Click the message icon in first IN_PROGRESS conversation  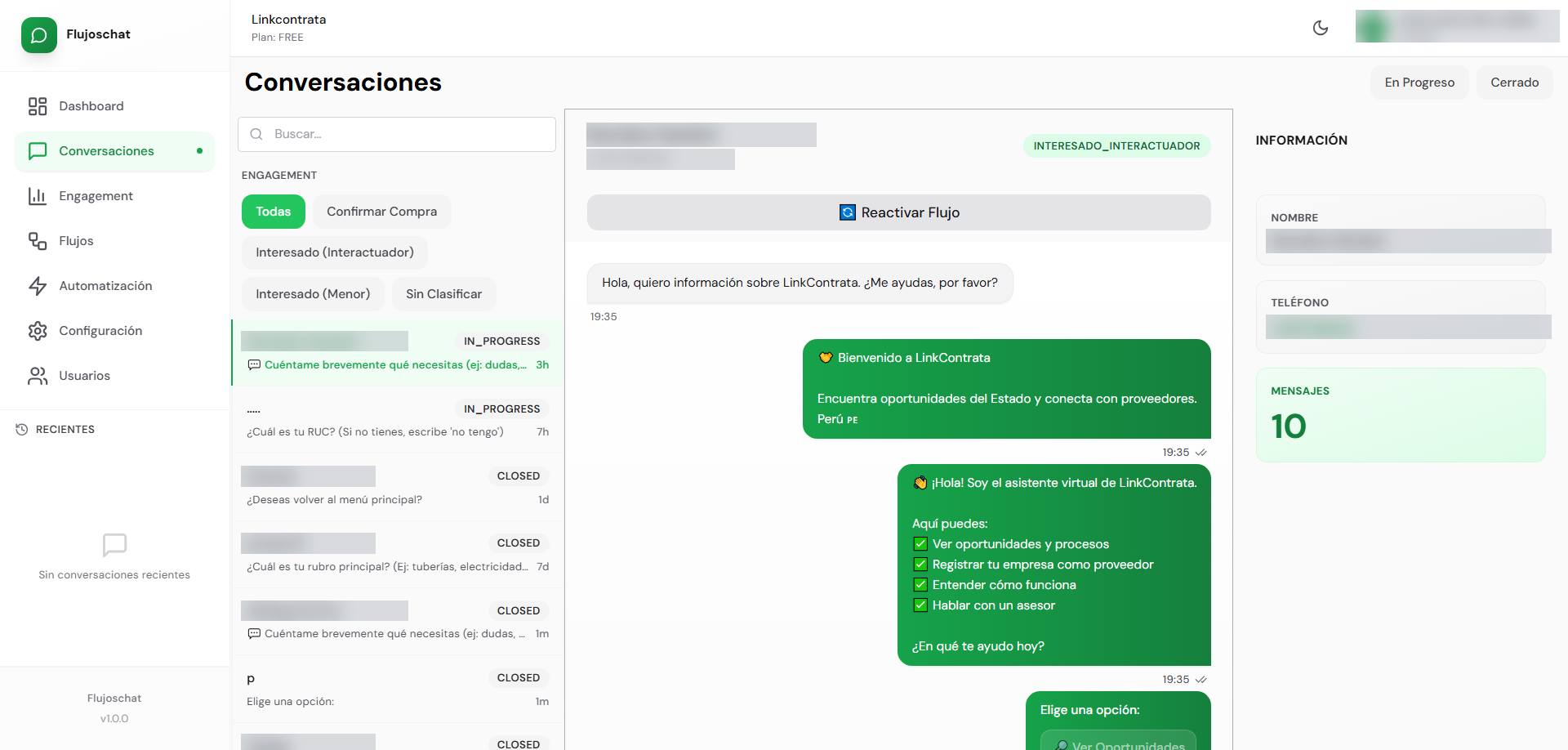click(254, 365)
